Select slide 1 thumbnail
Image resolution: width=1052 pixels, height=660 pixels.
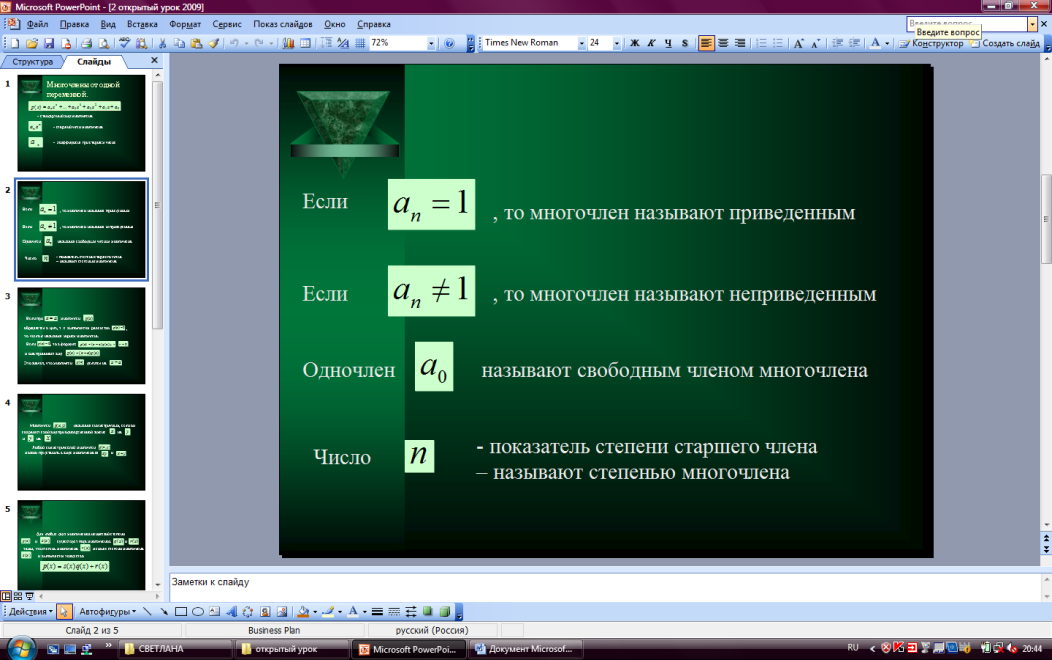click(81, 123)
